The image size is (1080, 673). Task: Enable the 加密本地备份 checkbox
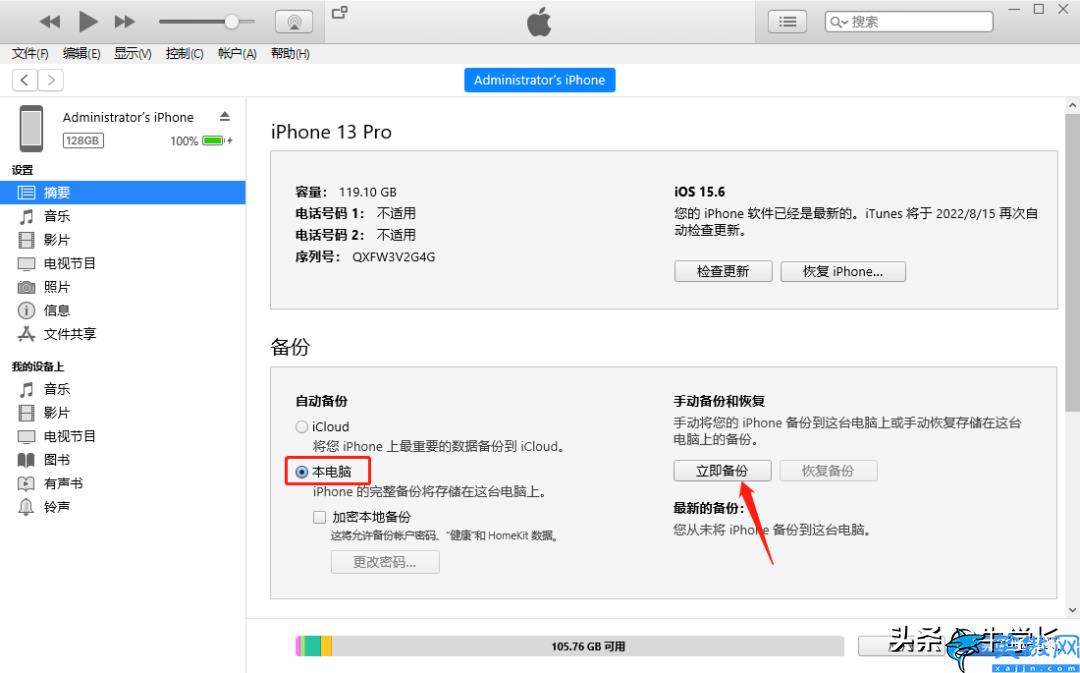tap(320, 517)
